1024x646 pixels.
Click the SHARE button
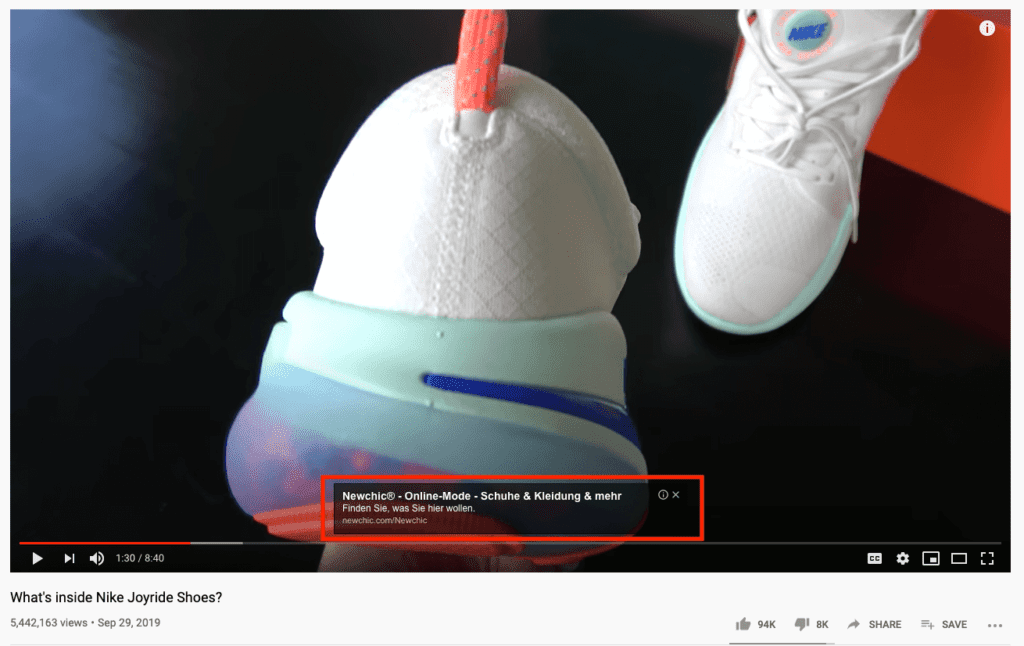874,623
